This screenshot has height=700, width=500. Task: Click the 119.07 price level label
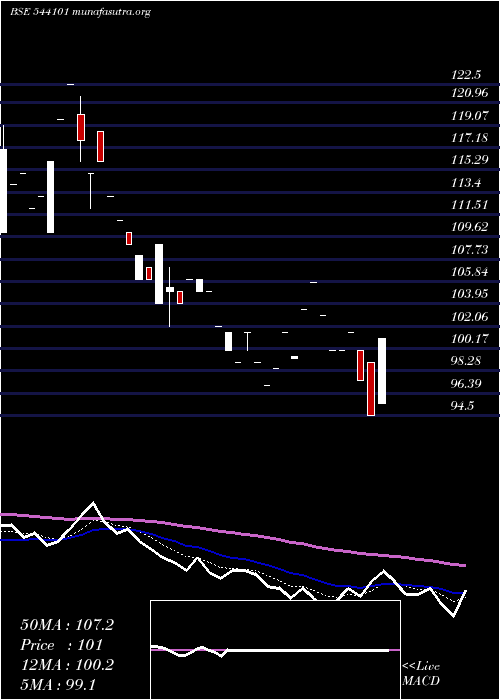pos(470,116)
